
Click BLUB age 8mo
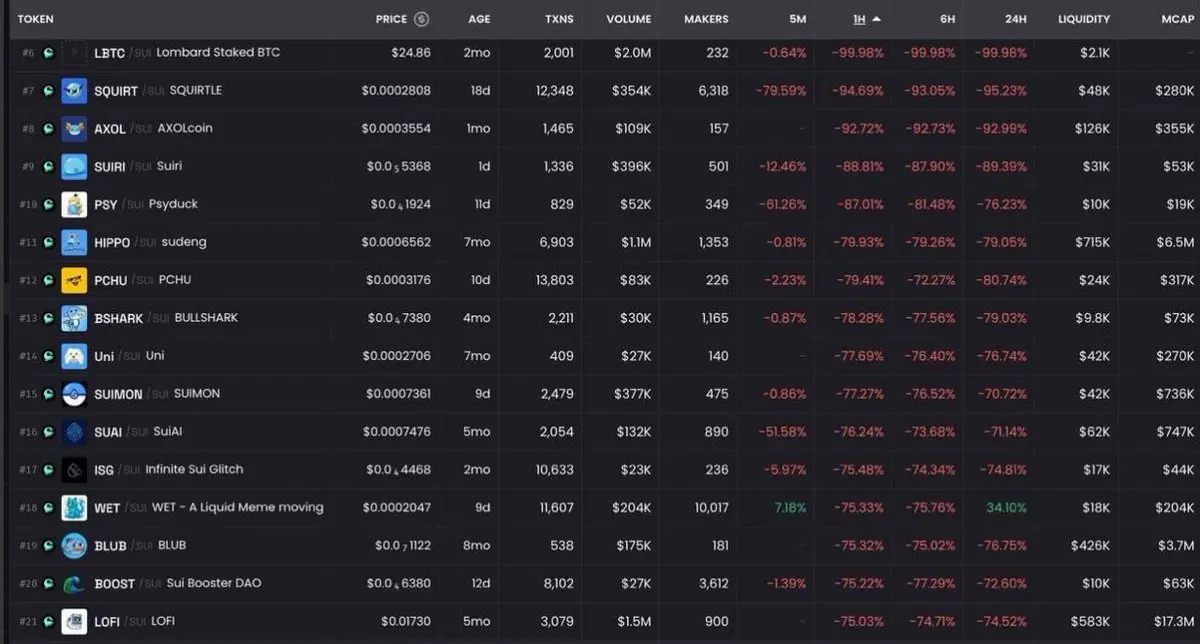(477, 546)
